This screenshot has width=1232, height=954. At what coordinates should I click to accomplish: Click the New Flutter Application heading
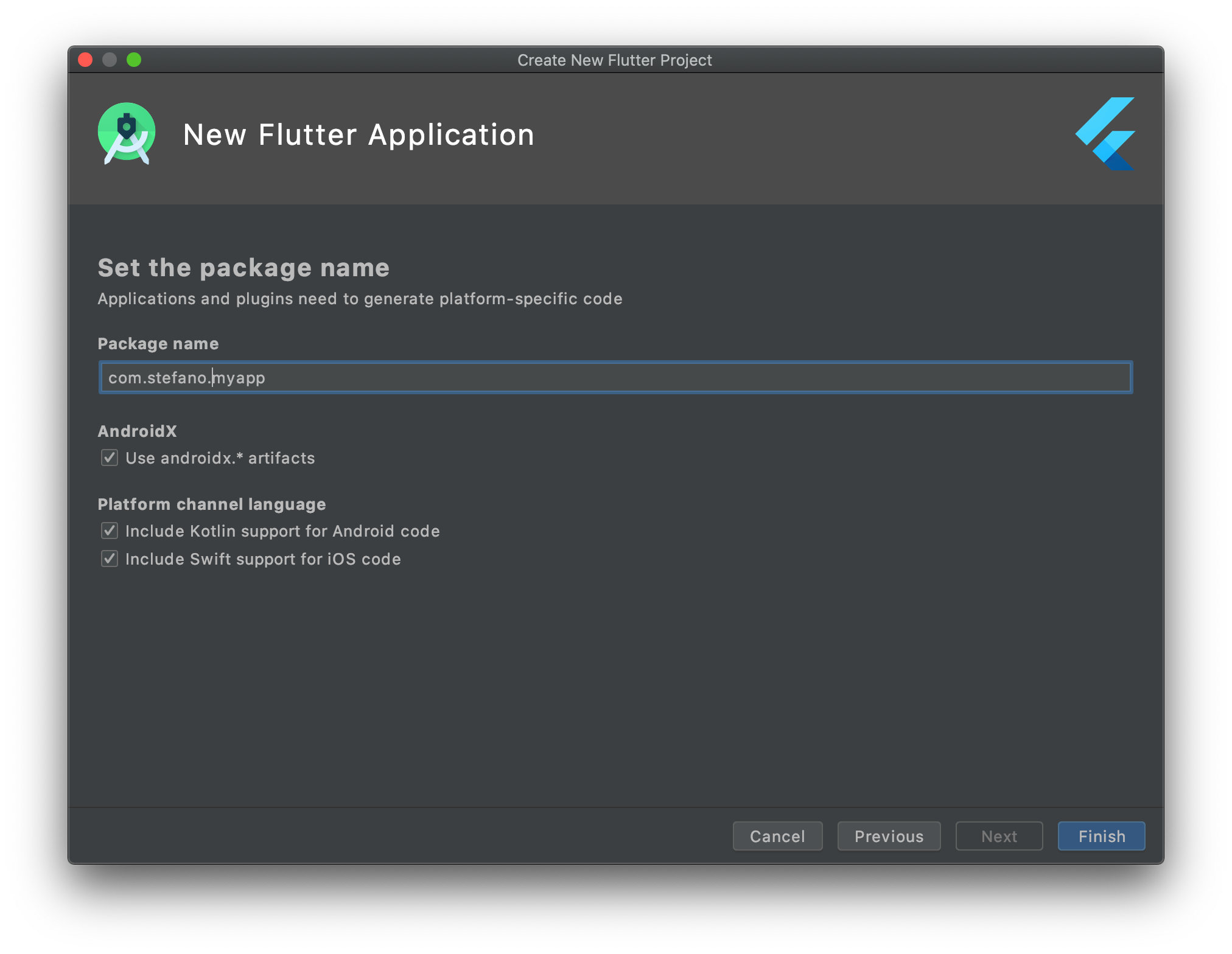click(359, 134)
